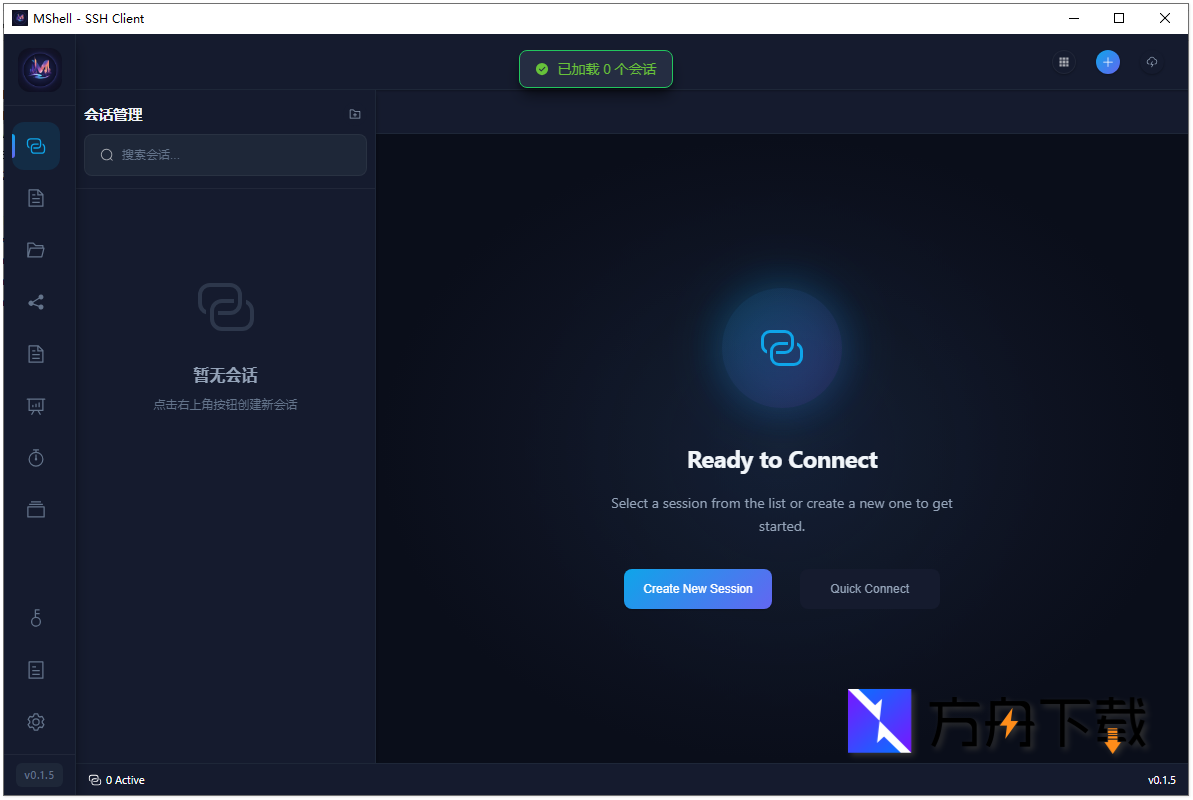Open the presentation chart sidebar icon
The width and height of the screenshot is (1193, 800).
(x=36, y=406)
